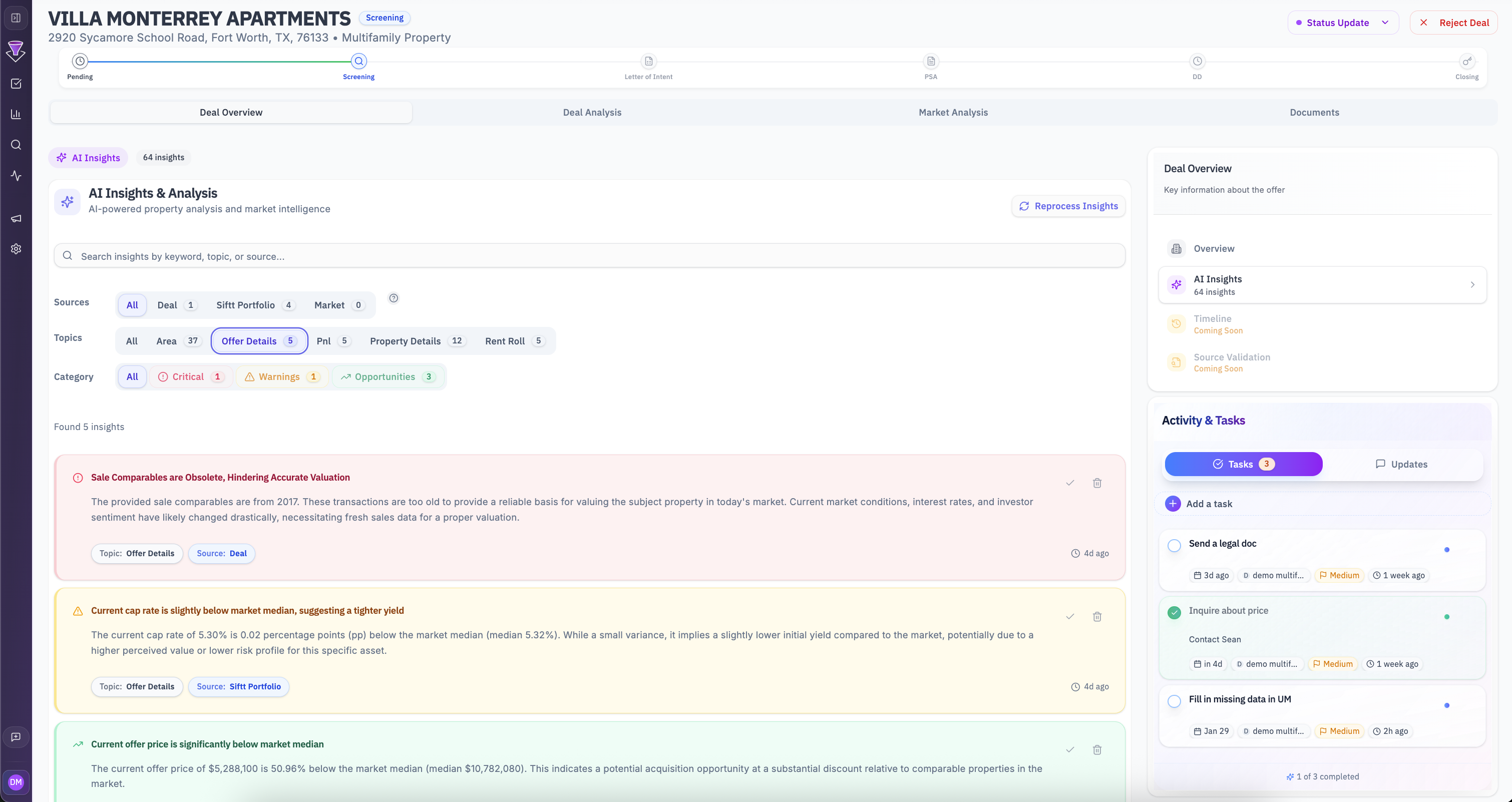Delete the Sale Comparables insight via trash icon

point(1097,483)
